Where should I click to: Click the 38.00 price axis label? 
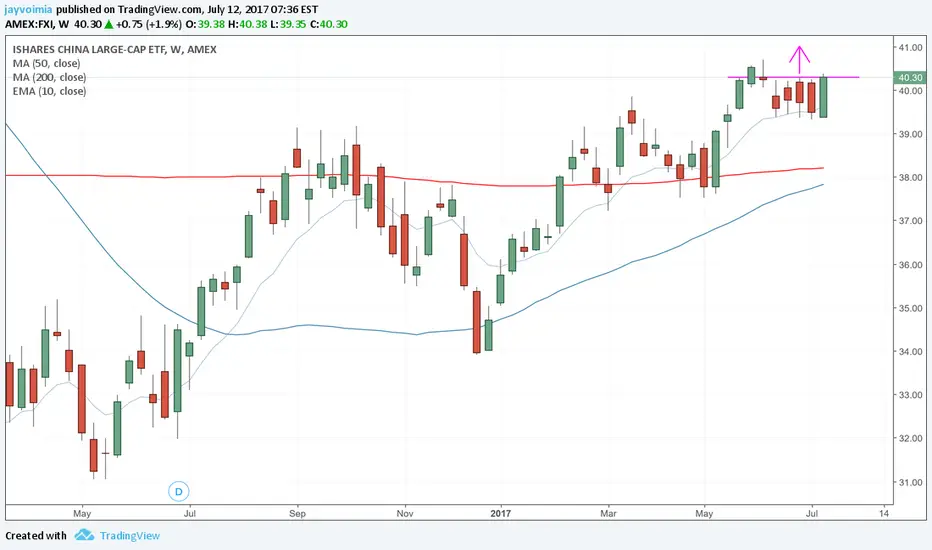[911, 177]
